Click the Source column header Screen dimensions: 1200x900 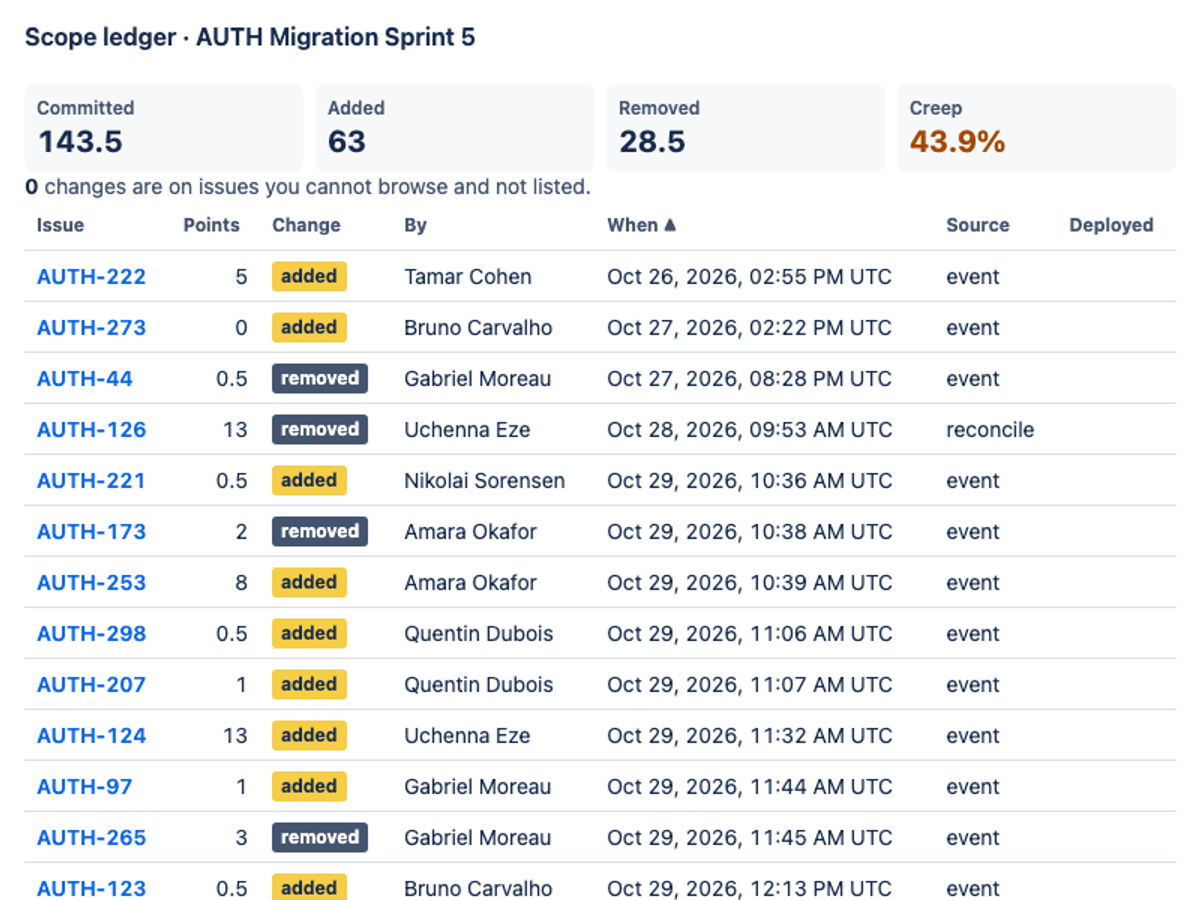(x=978, y=225)
